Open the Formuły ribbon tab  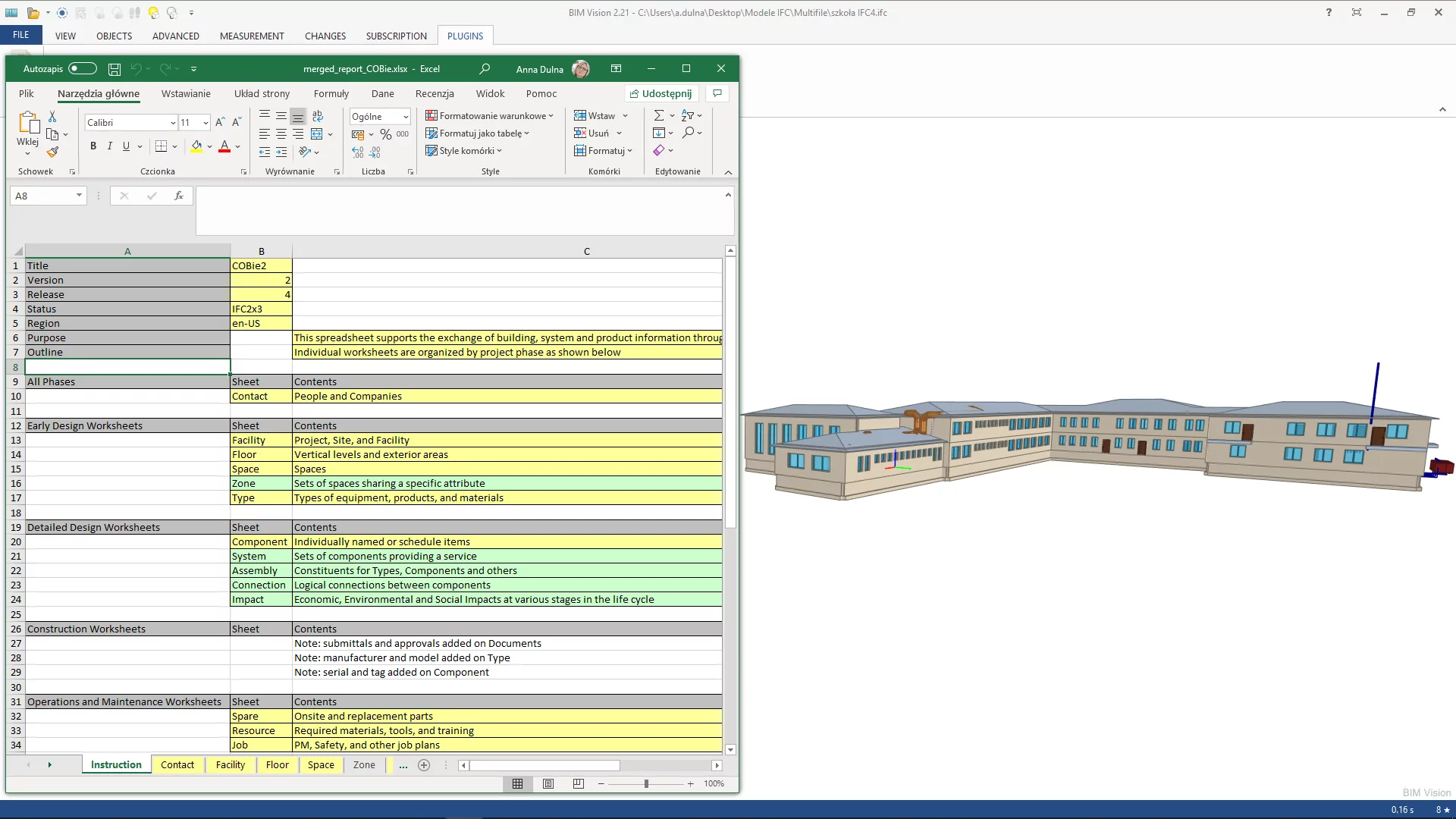click(x=331, y=94)
